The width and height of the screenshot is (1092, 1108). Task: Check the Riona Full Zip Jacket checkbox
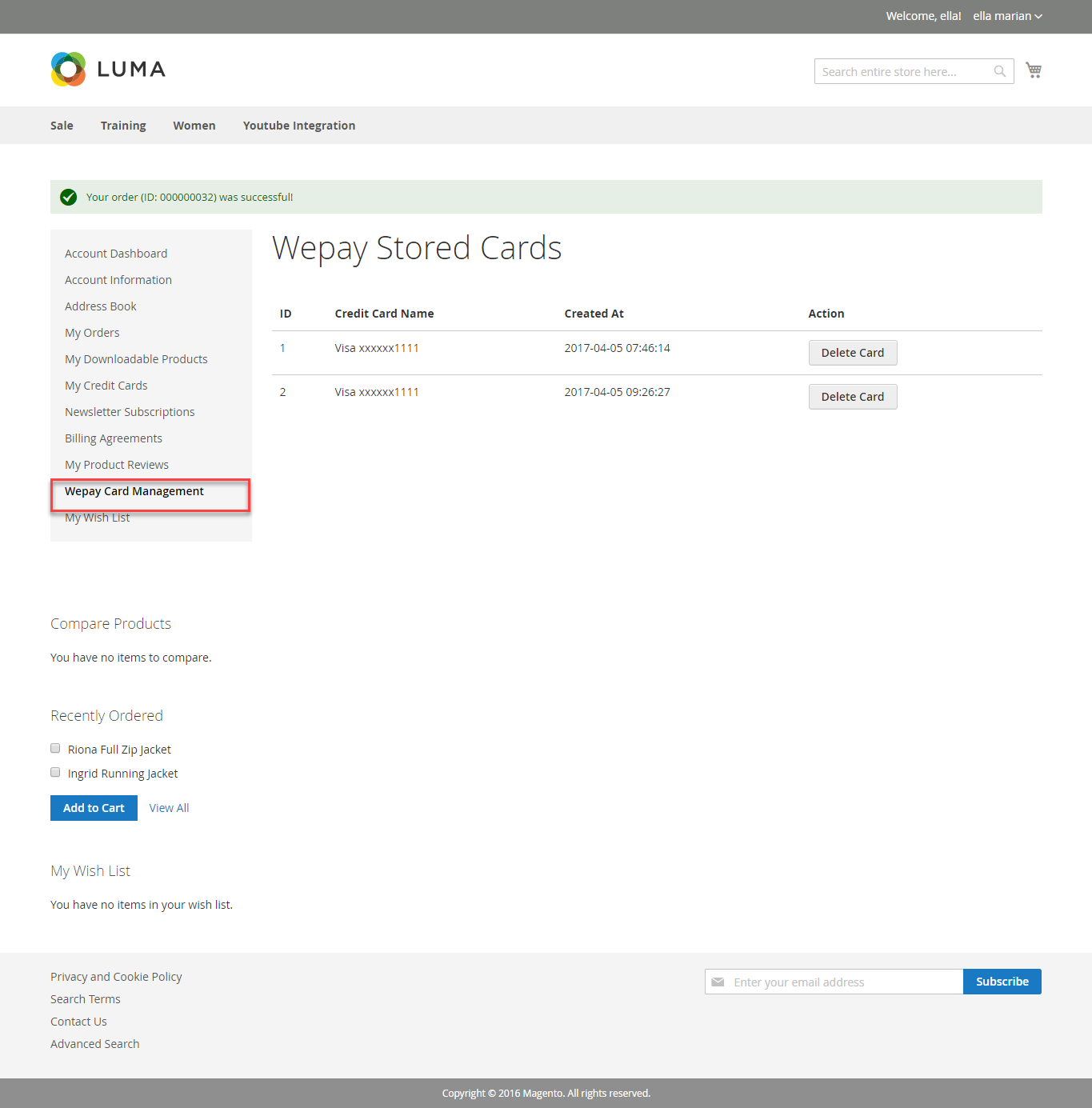point(55,749)
